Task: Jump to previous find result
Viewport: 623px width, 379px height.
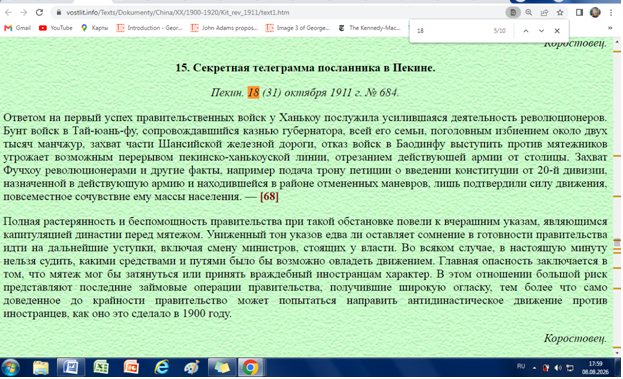Action: pos(526,31)
